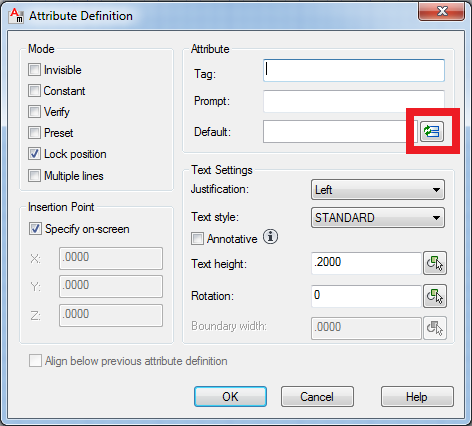Click the OK button

[230, 397]
